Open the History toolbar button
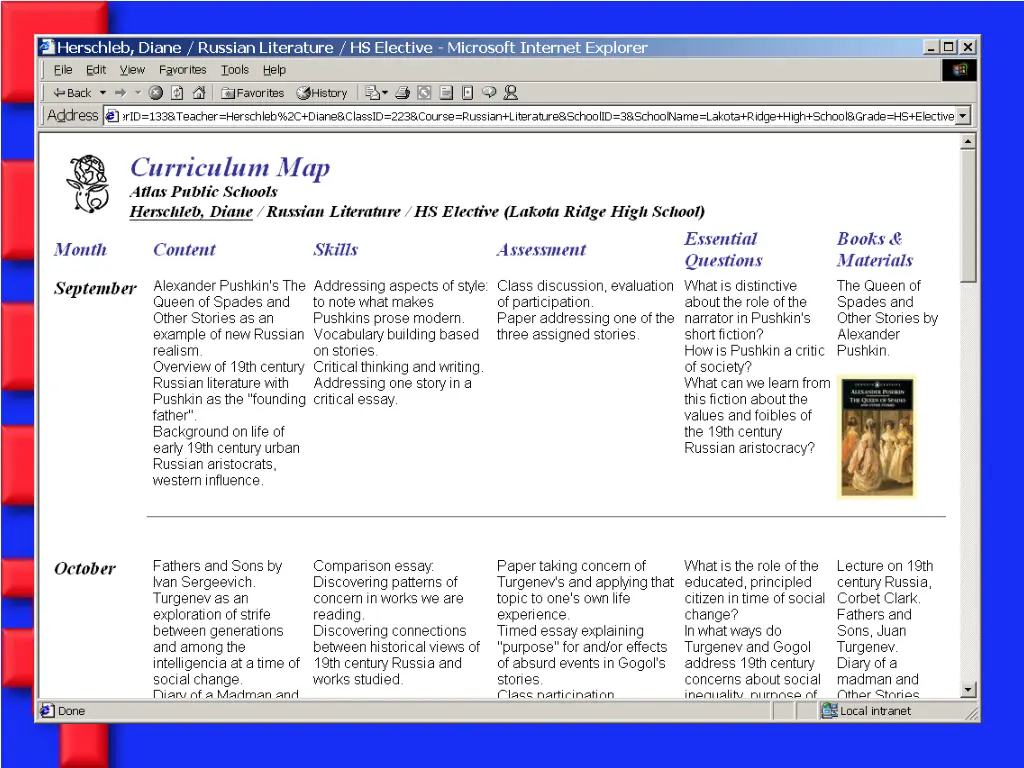The image size is (1024, 768). point(322,93)
